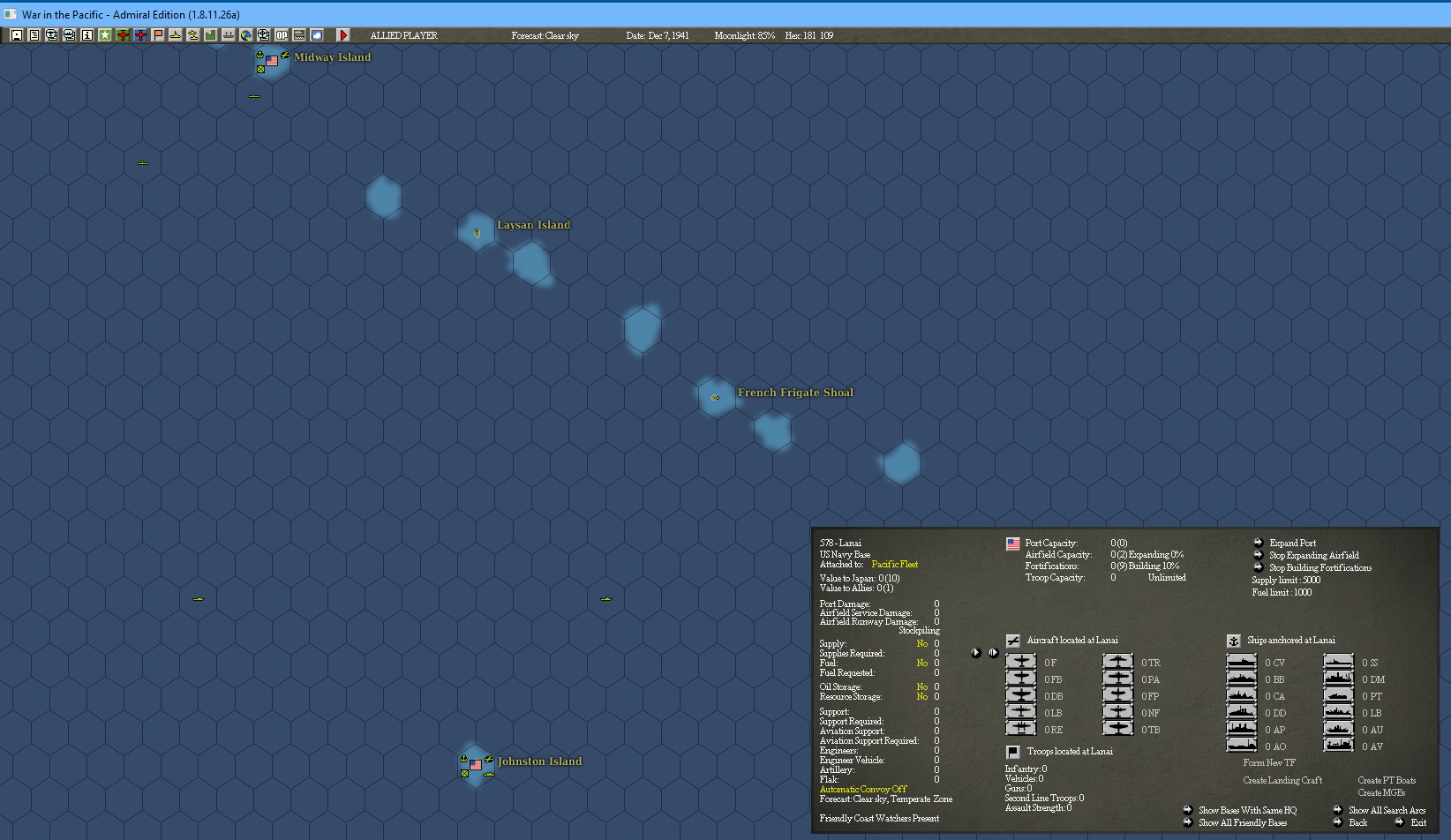This screenshot has width=1451, height=840.
Task: Click 'Create MGBs'
Action: [1381, 792]
